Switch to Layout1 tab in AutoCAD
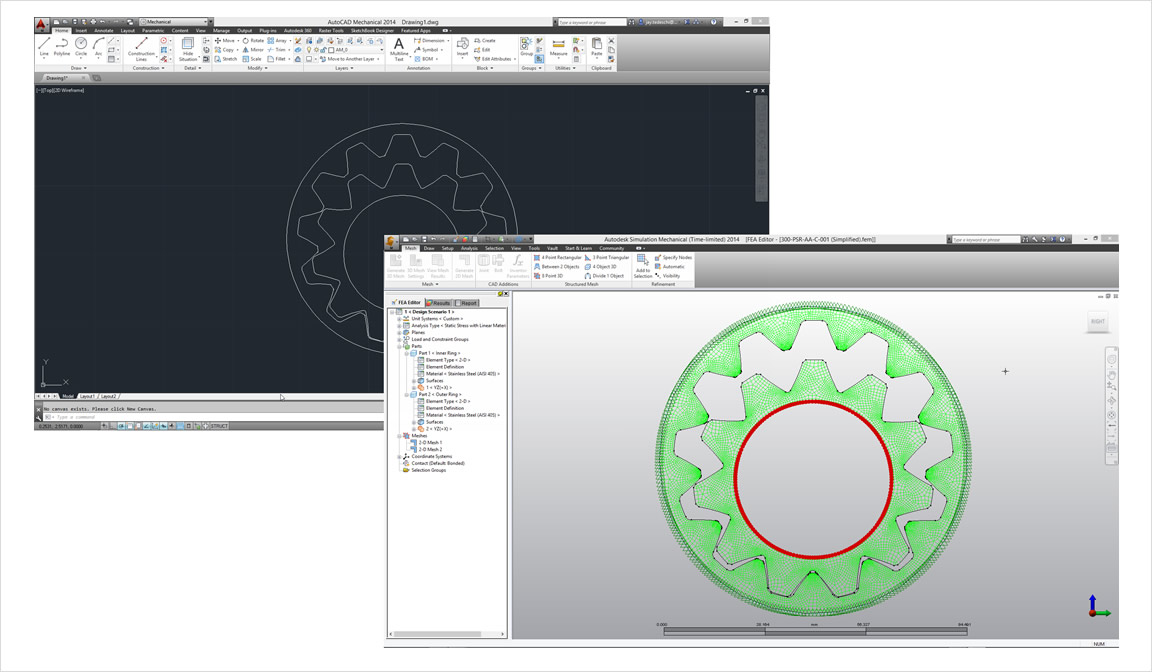 [87, 397]
